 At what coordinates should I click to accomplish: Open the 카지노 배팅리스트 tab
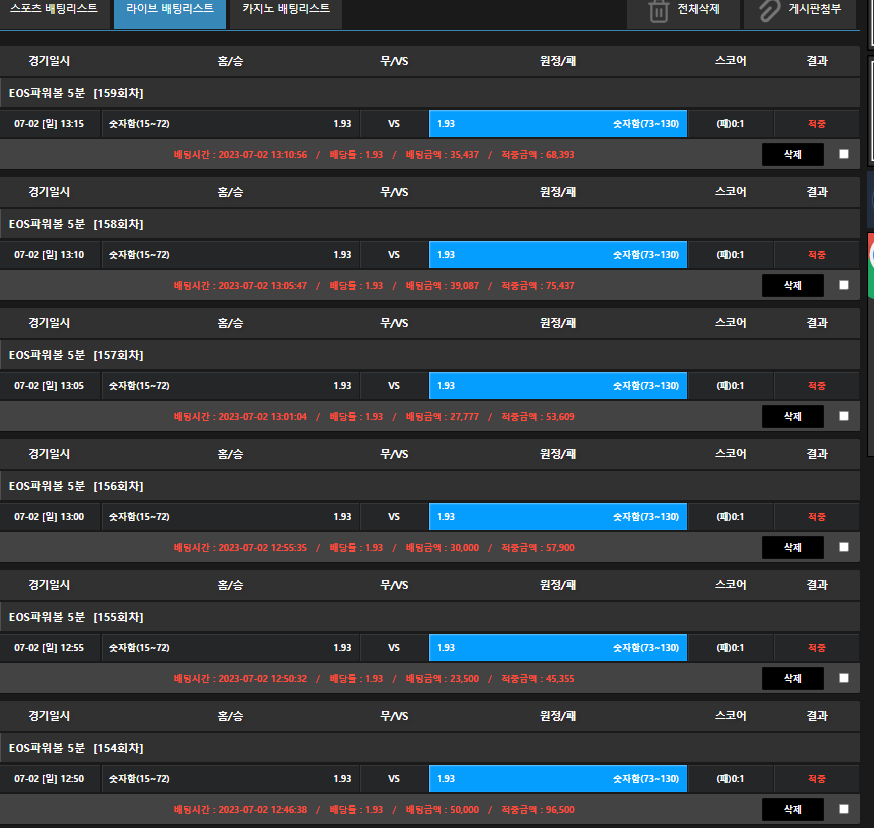tap(285, 9)
